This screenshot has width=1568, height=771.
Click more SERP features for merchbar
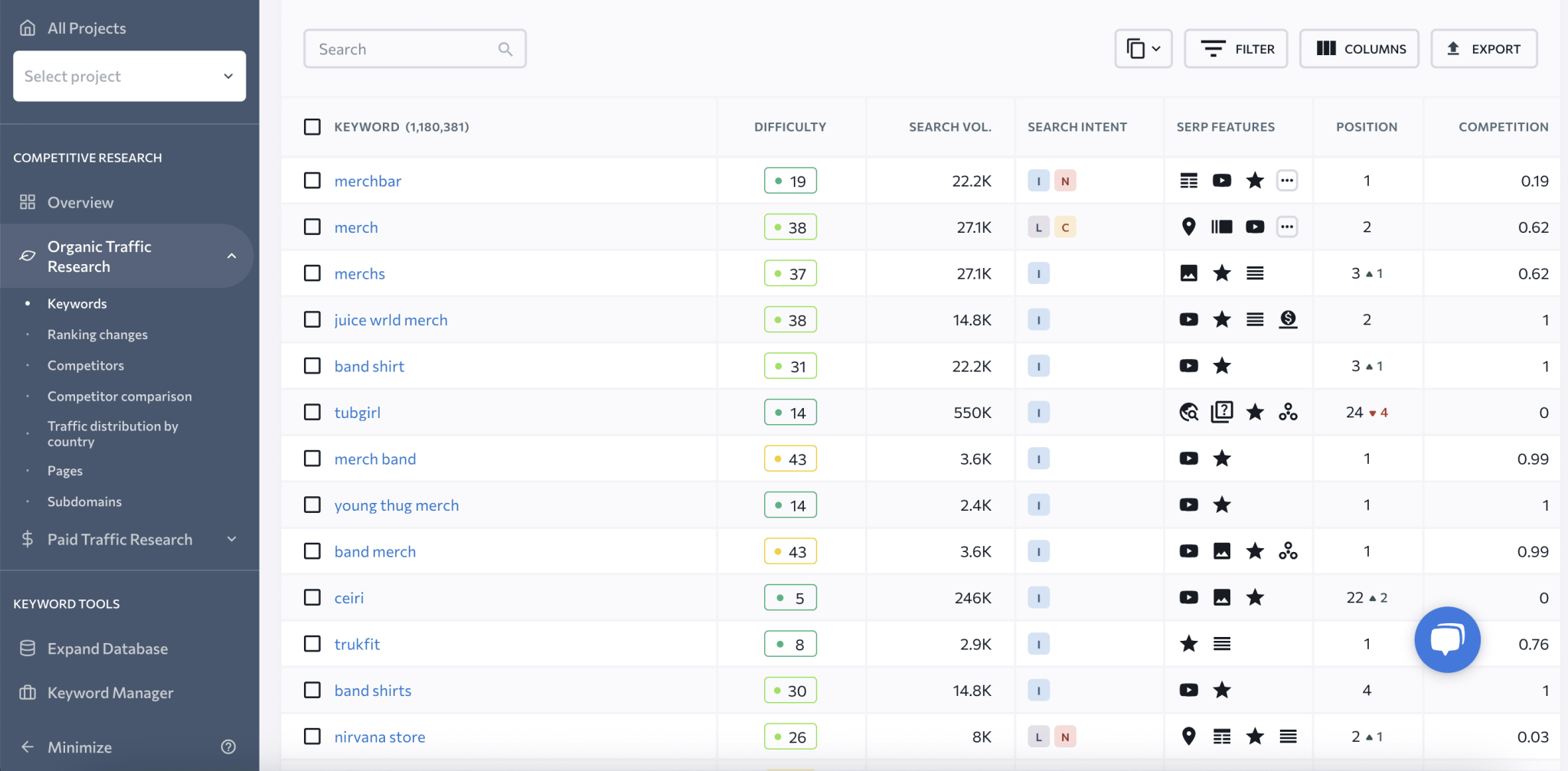tap(1287, 181)
